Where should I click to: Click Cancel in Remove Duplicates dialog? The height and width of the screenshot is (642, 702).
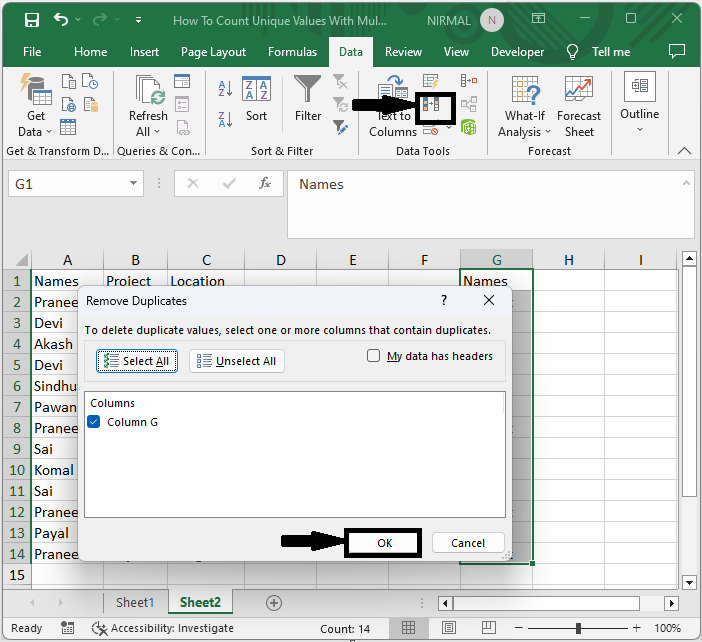coord(468,543)
